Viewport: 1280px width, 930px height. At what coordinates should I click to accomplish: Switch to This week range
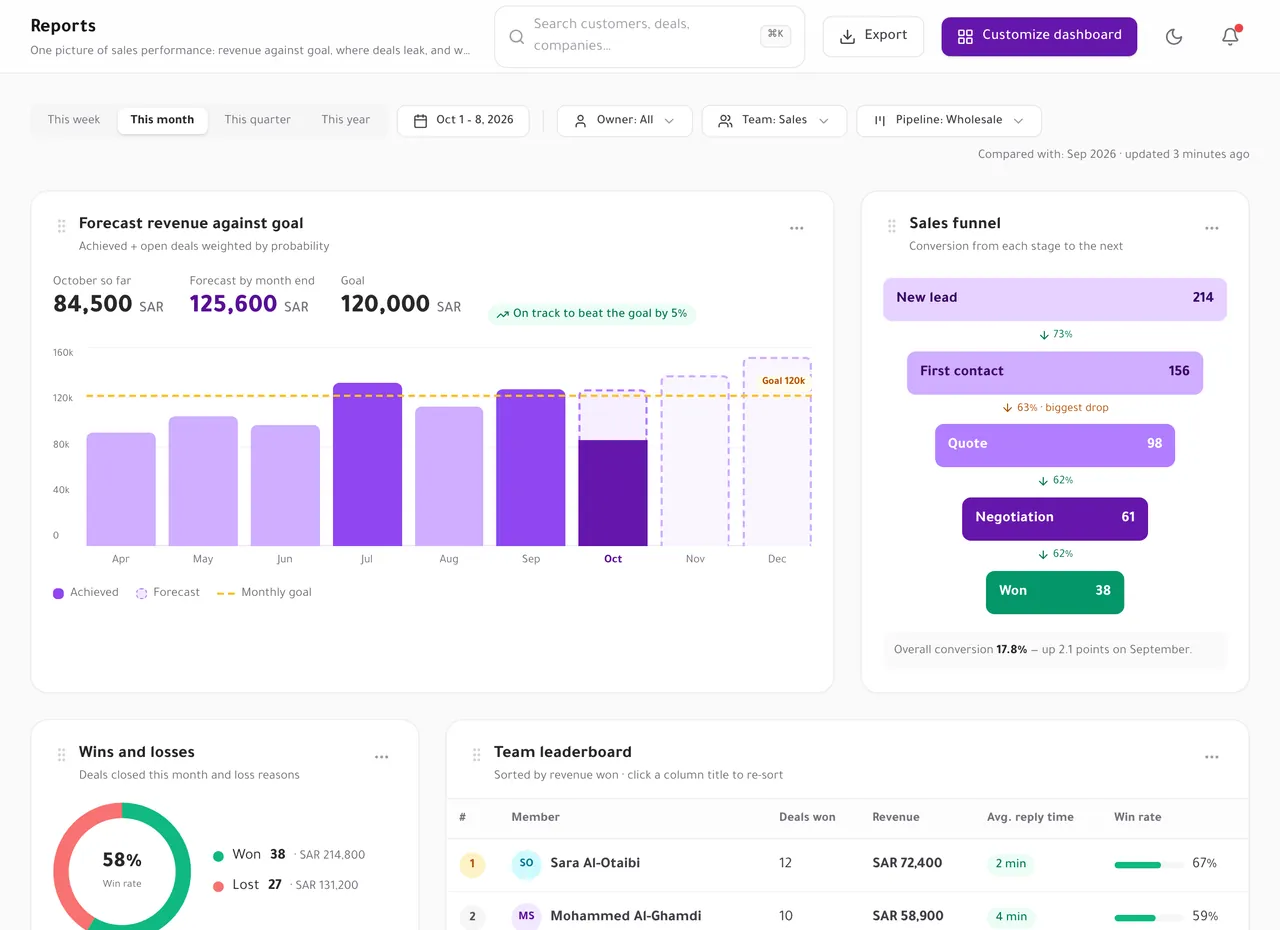coord(74,120)
